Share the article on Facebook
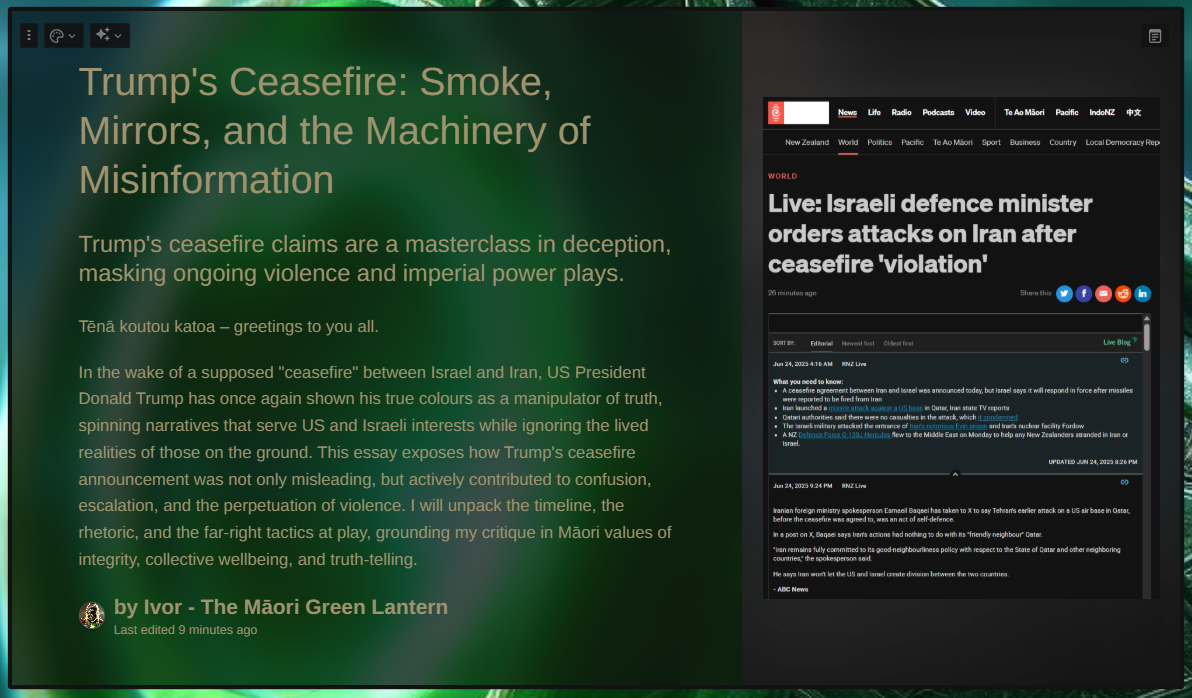This screenshot has height=698, width=1192. [x=1084, y=293]
